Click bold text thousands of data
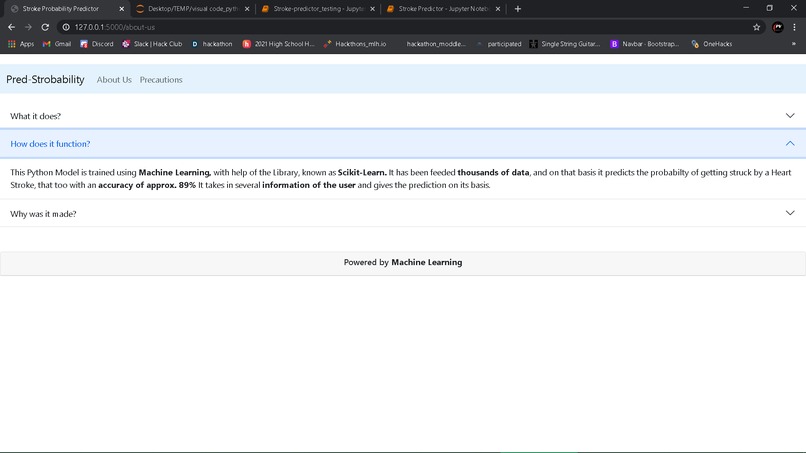This screenshot has height=453, width=806. [493, 173]
